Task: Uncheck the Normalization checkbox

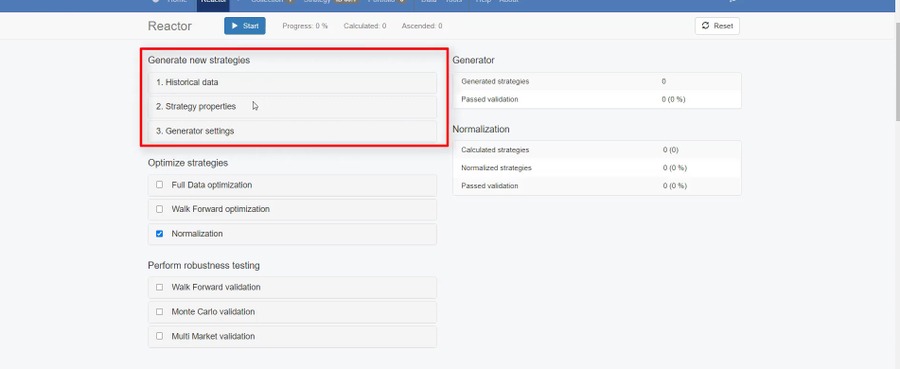Action: click(x=160, y=234)
